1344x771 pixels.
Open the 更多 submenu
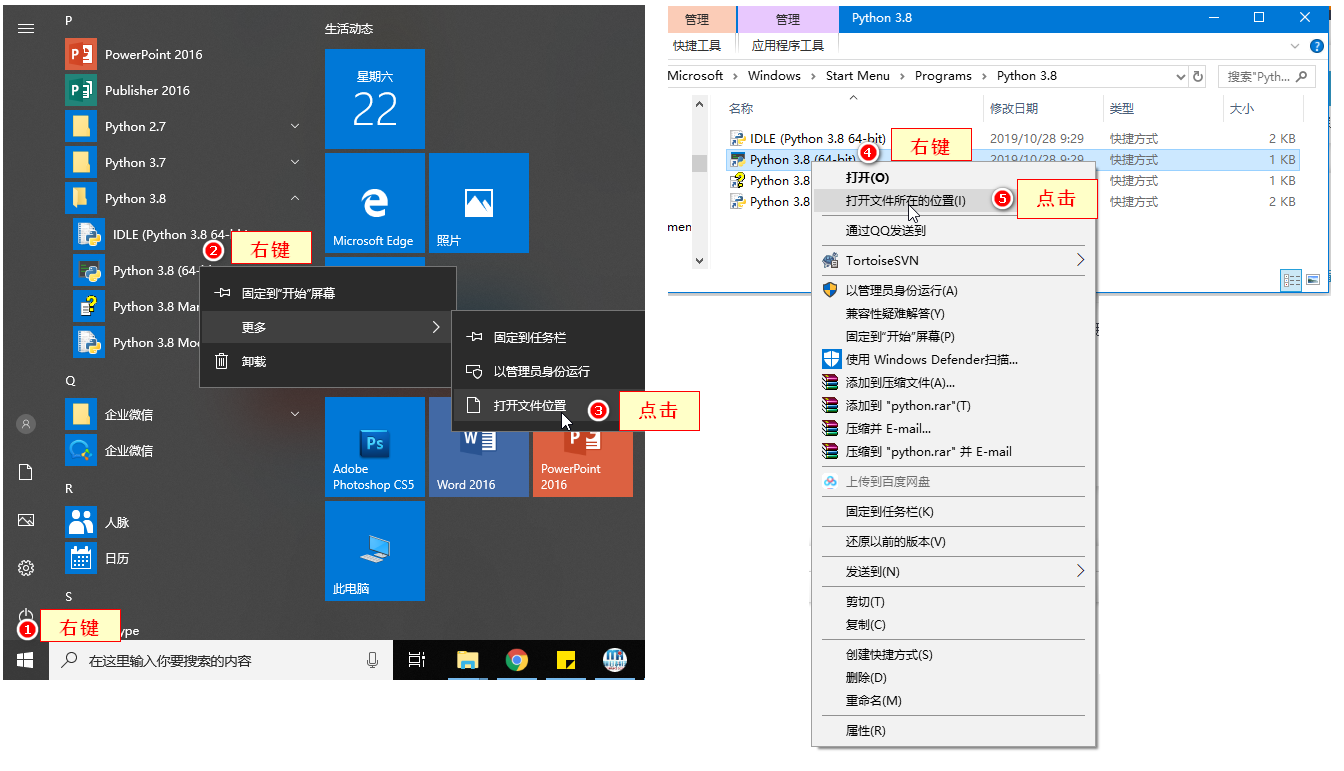tap(328, 327)
